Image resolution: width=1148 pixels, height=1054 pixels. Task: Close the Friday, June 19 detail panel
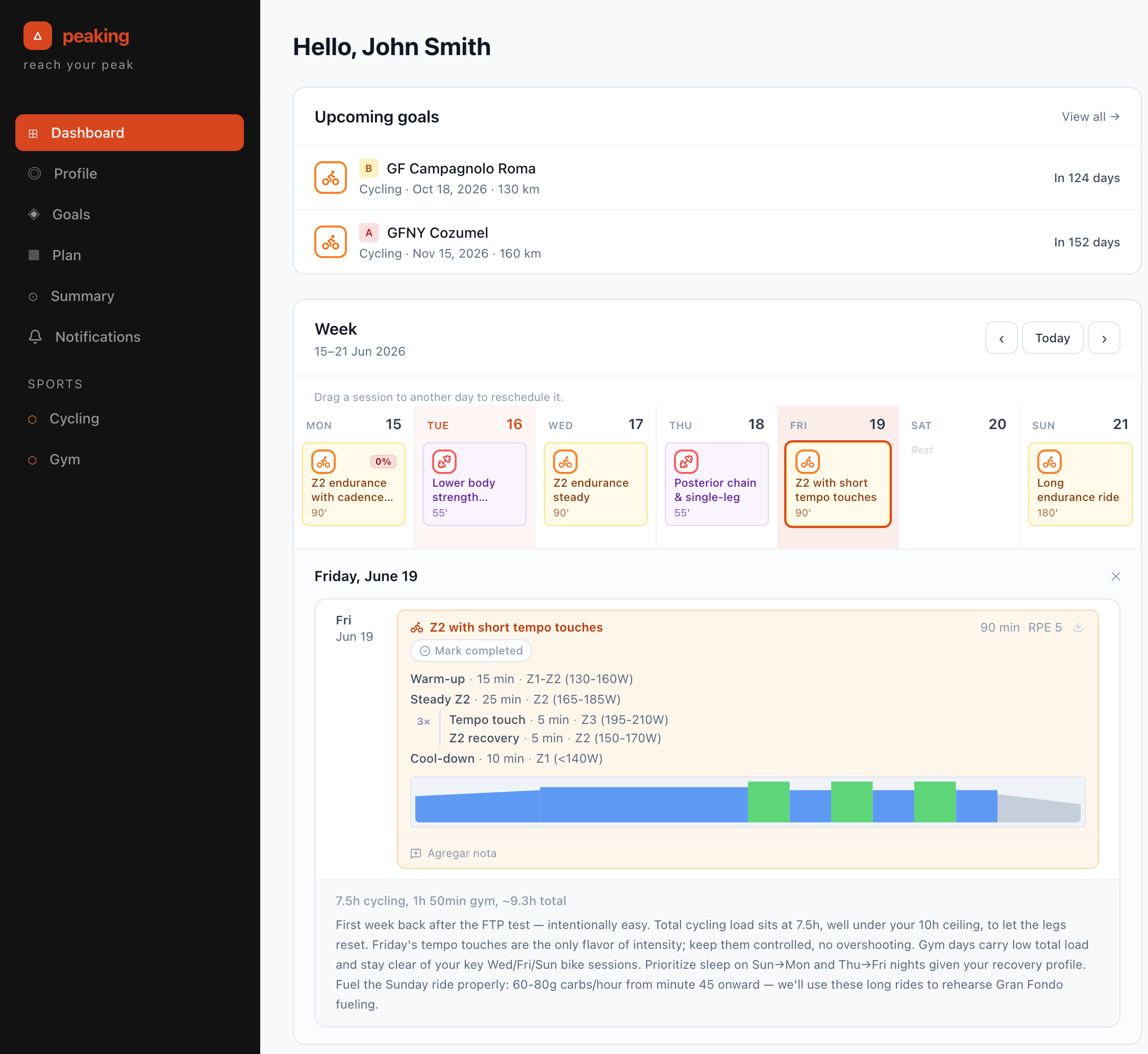(1115, 576)
